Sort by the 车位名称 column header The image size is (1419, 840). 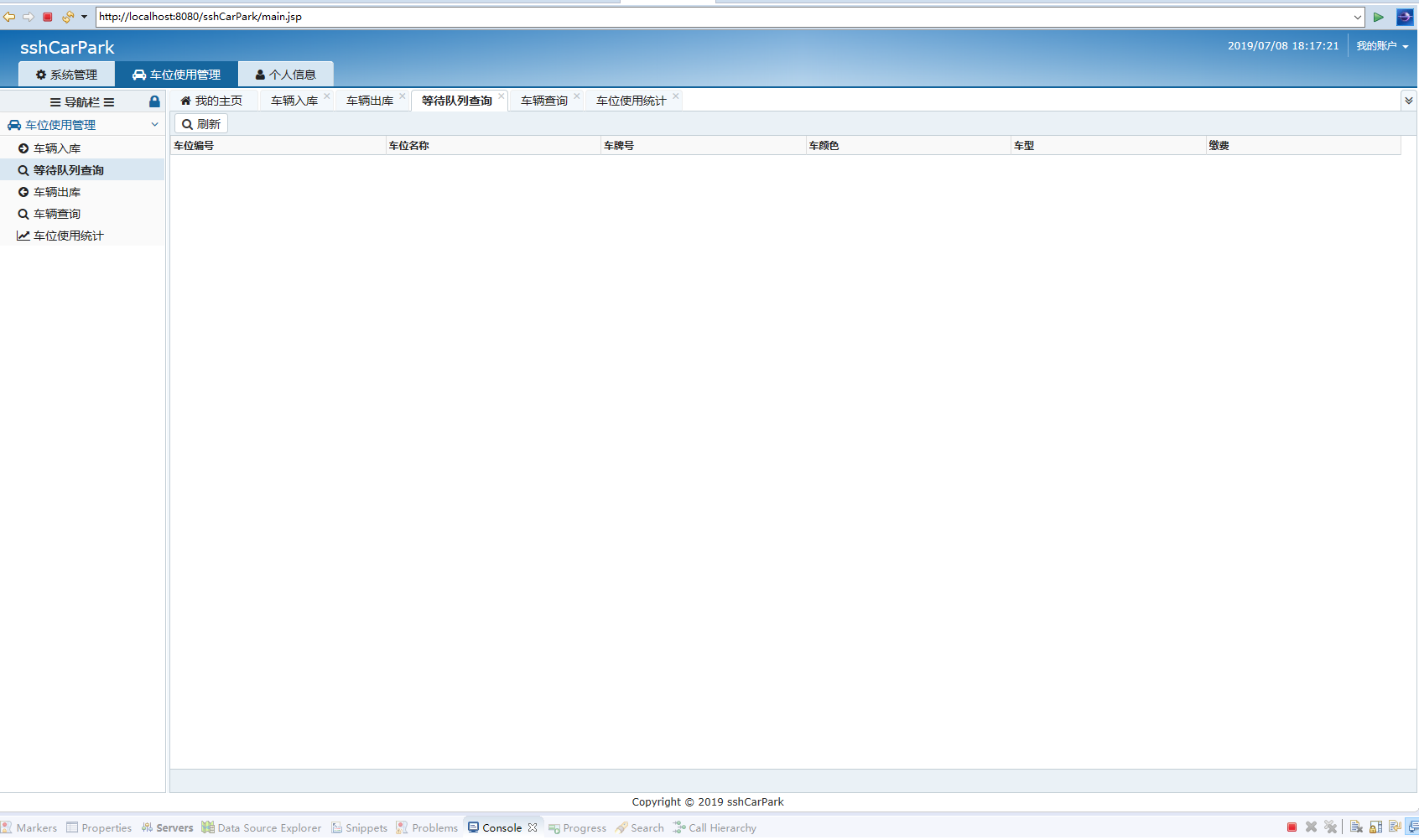493,146
